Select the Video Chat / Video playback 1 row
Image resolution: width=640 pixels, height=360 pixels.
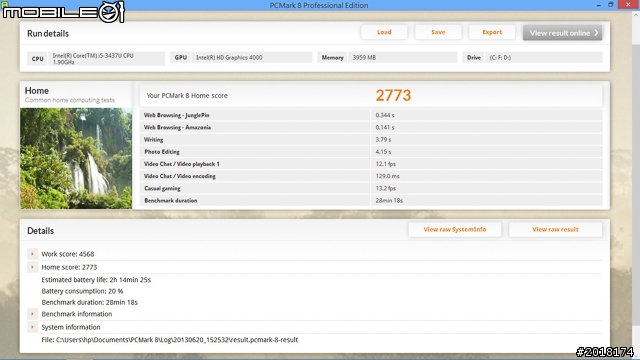(371, 164)
